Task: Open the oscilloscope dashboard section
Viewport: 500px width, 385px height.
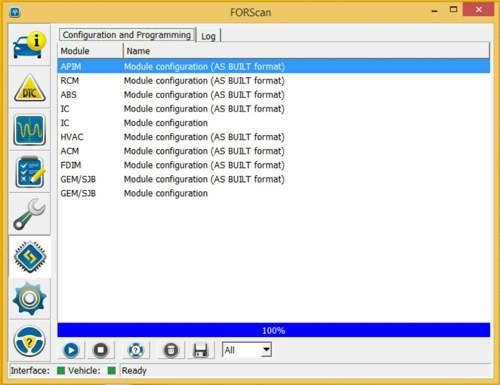Action: tap(30, 130)
